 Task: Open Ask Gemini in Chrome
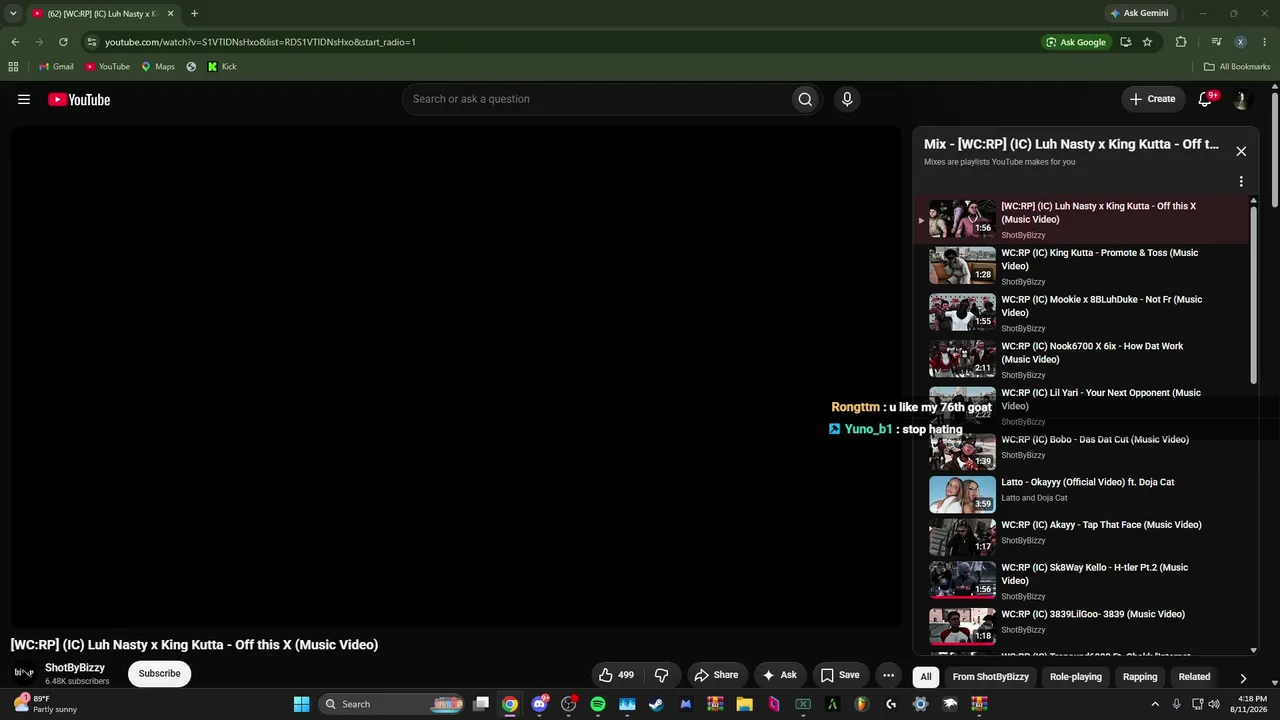1139,13
